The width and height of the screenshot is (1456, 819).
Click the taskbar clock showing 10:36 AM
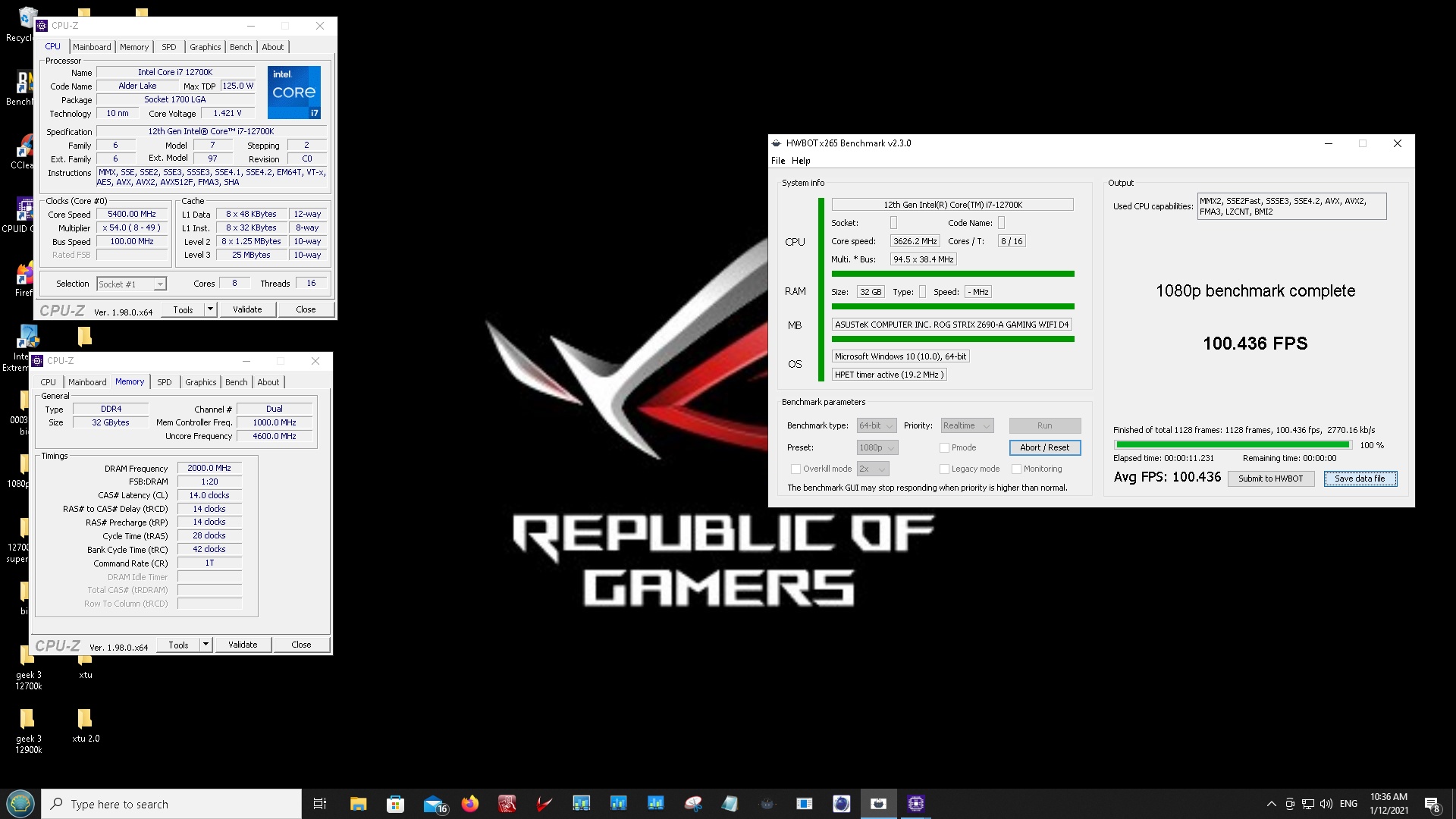pos(1389,804)
